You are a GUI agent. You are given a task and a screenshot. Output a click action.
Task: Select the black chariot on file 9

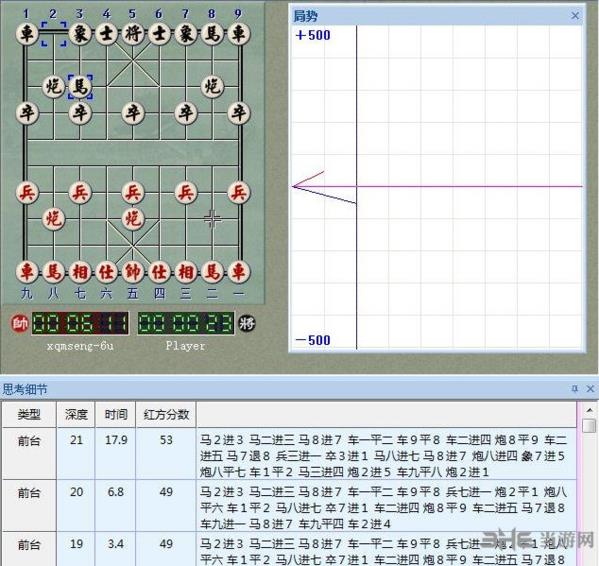pyautogui.click(x=239, y=34)
